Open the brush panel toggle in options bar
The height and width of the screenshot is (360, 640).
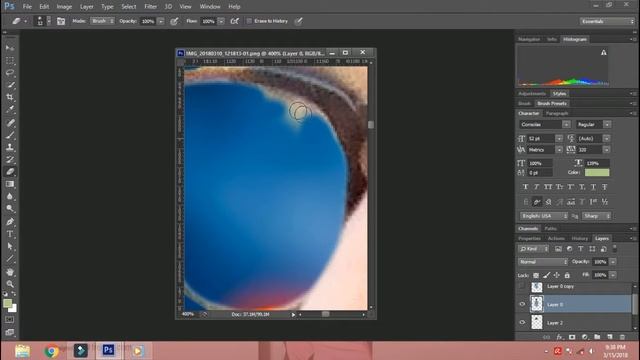(x=61, y=21)
